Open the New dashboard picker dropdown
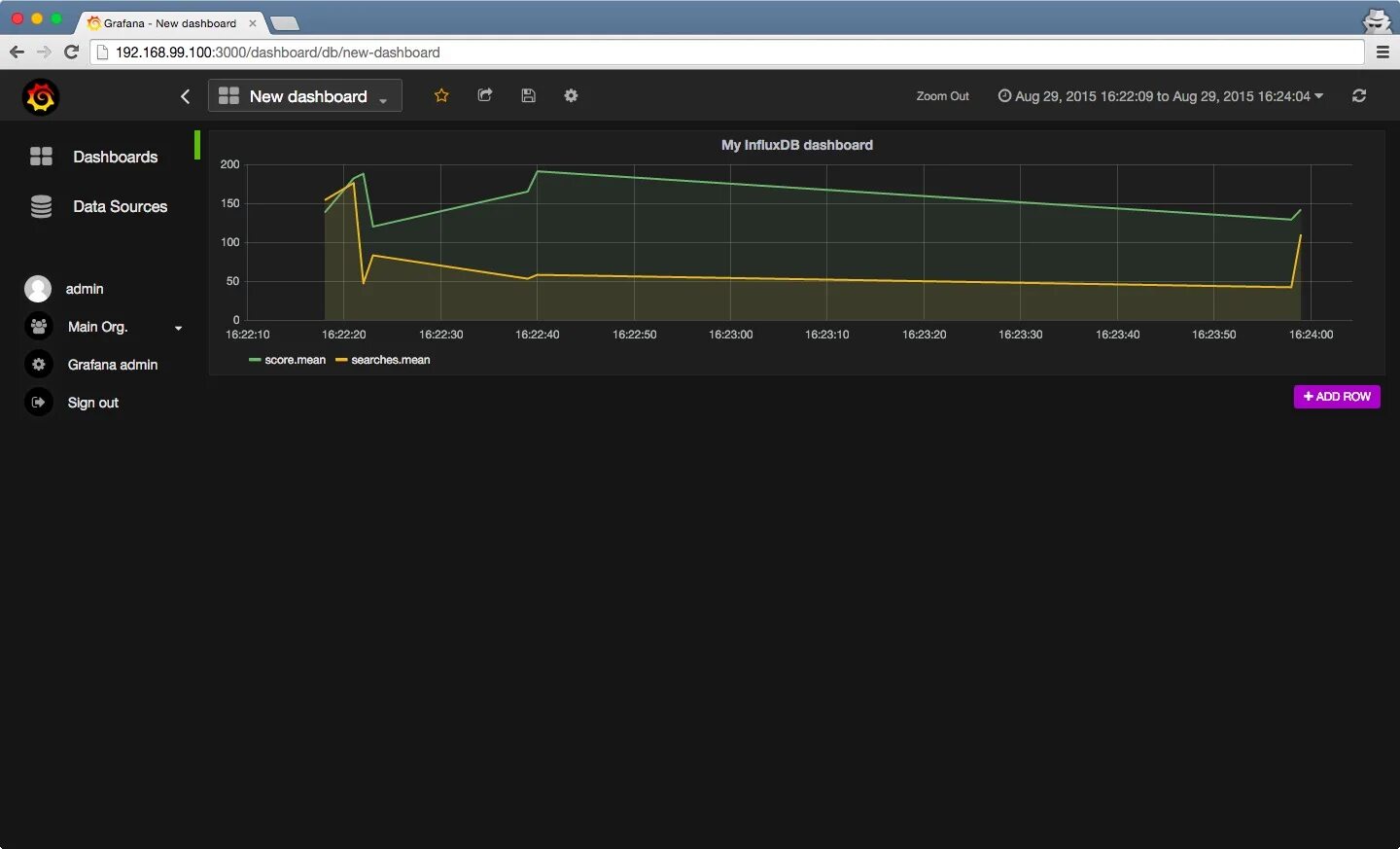Screen dimensions: 1400x849 pos(305,95)
